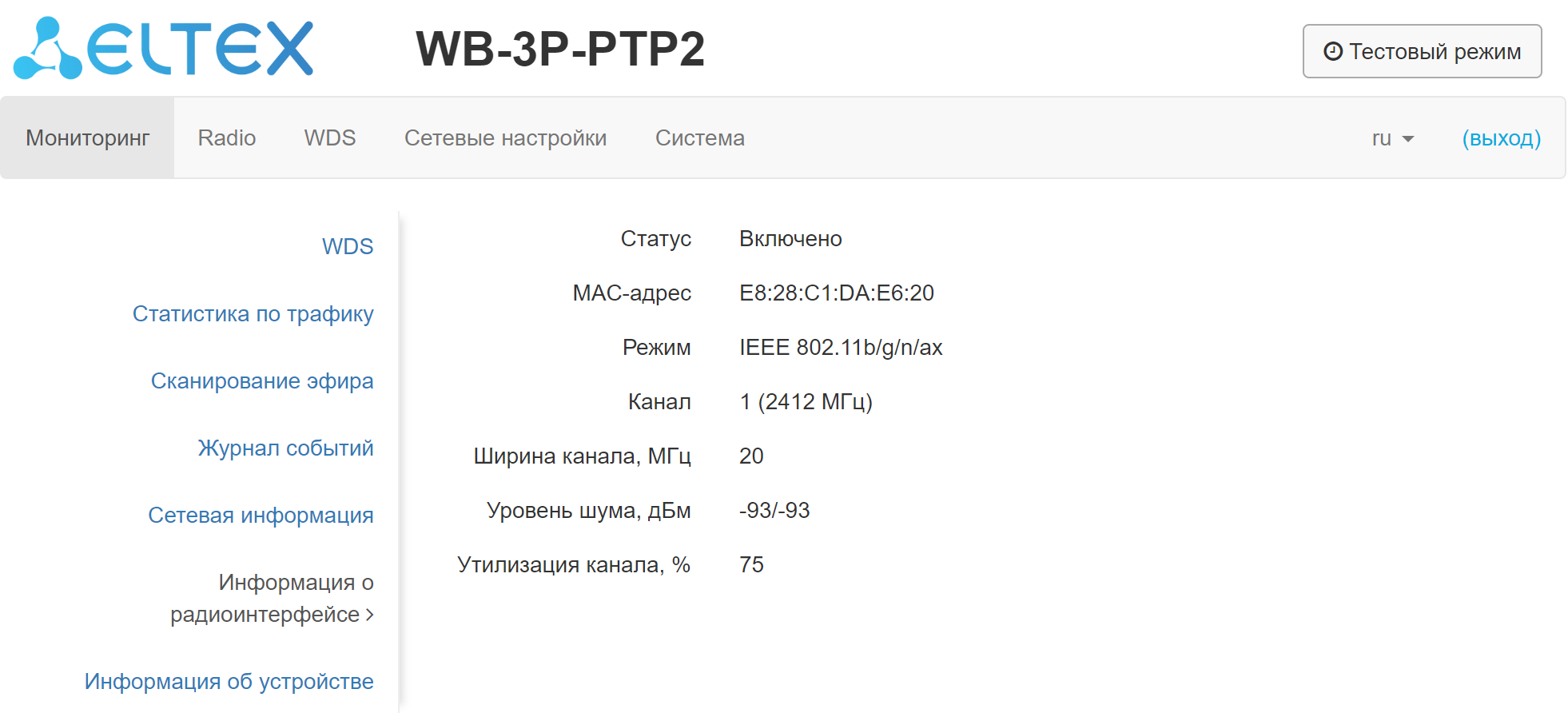Click the (выход) logout link
Viewport: 1568px width, 713px height.
click(1501, 138)
